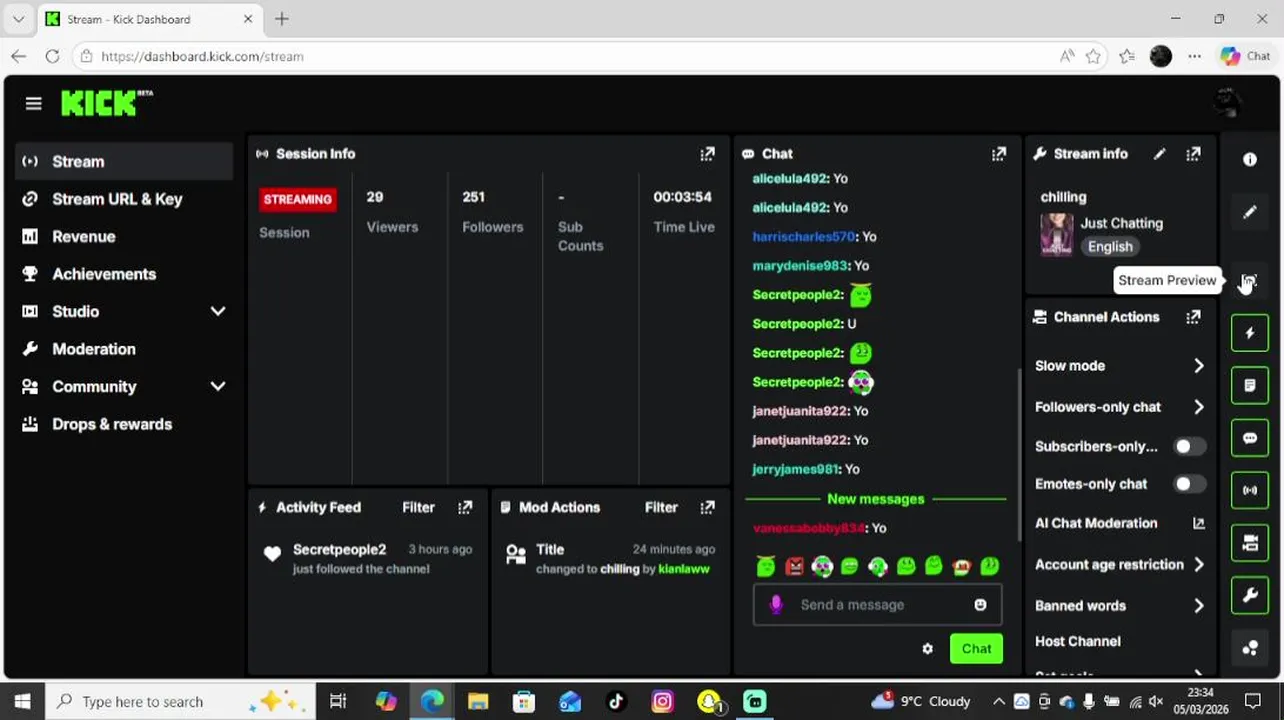Open AI Chat Moderation external link
Image resolution: width=1284 pixels, height=720 pixels.
tap(1198, 523)
